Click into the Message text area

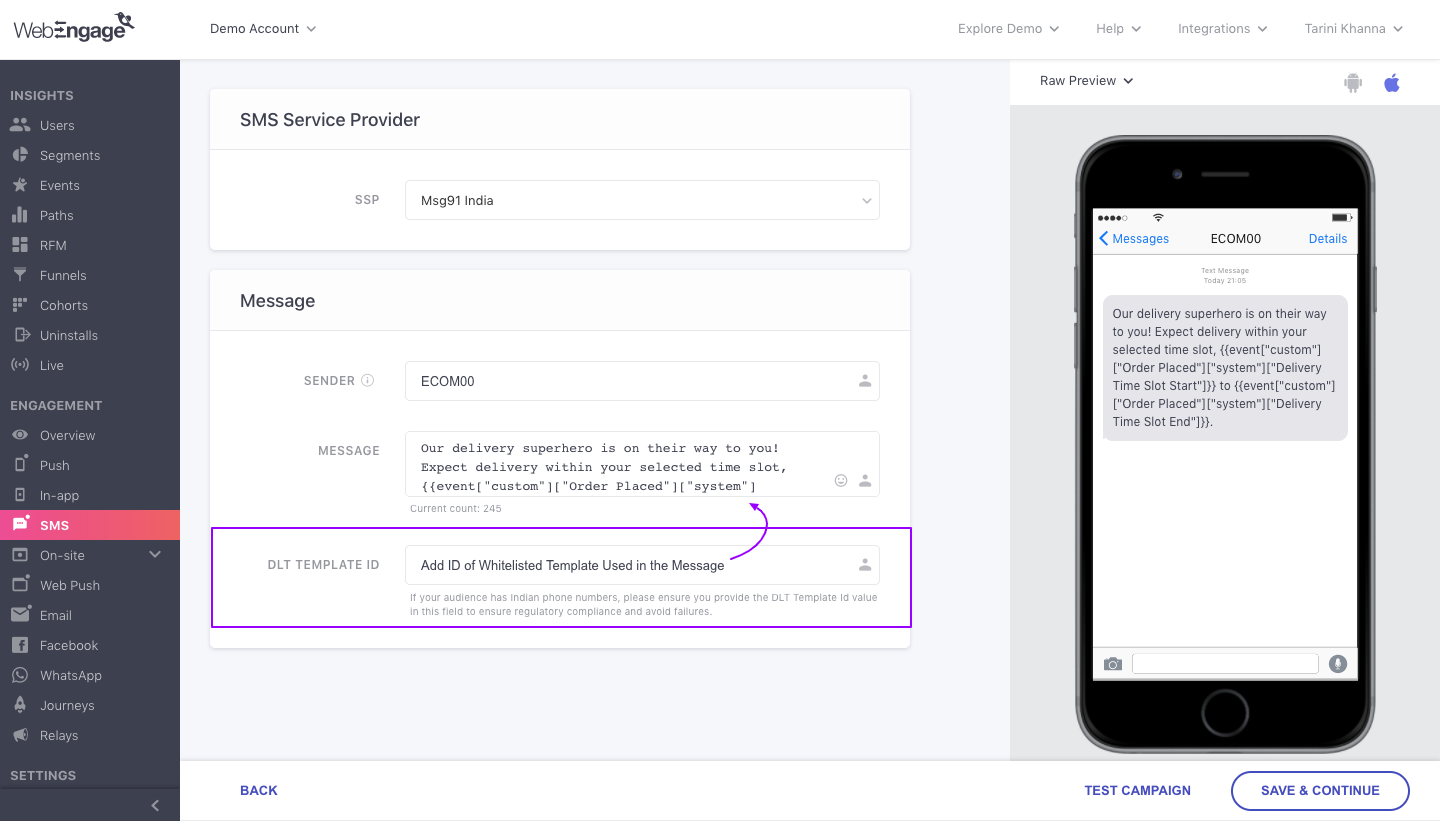coord(642,464)
